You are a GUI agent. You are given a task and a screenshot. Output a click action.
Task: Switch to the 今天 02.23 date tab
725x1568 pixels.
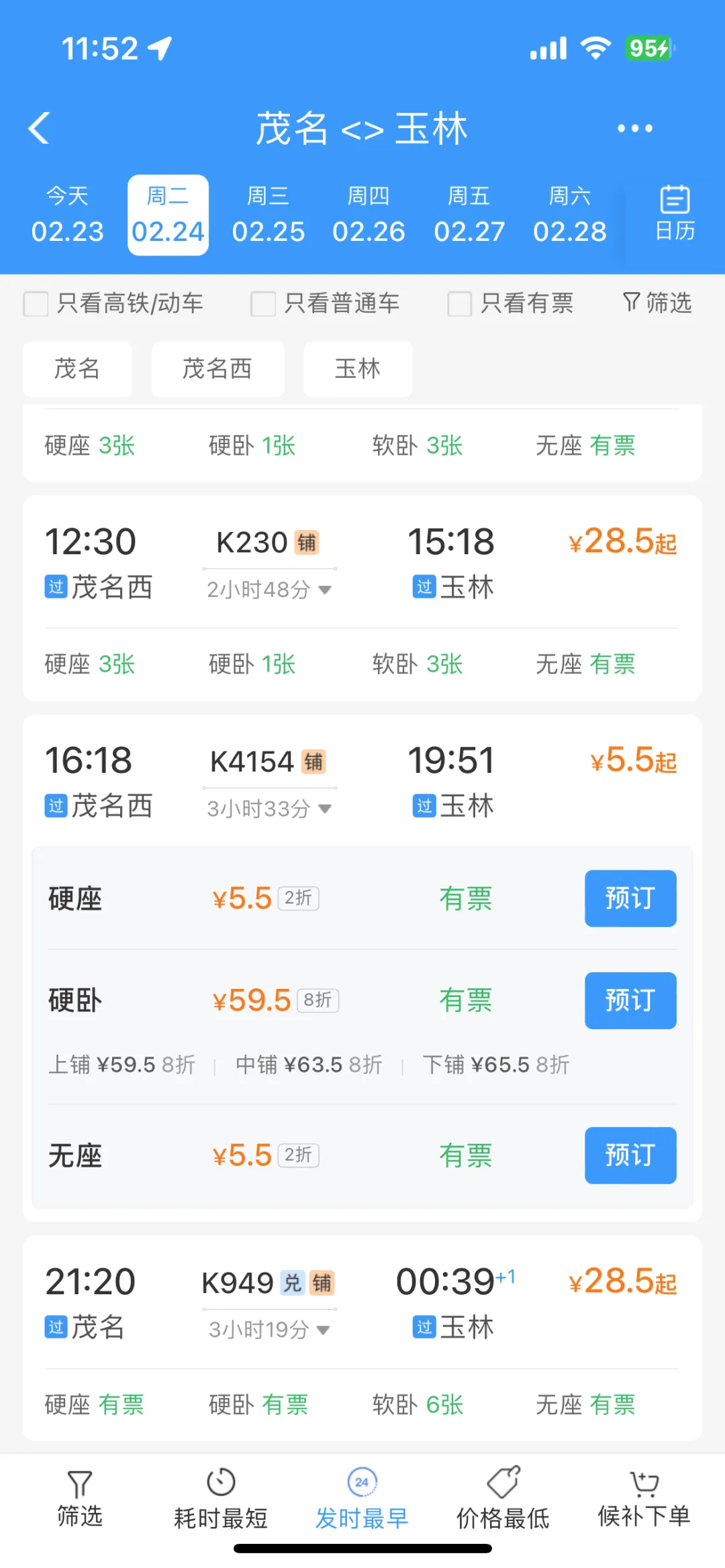pos(67,215)
